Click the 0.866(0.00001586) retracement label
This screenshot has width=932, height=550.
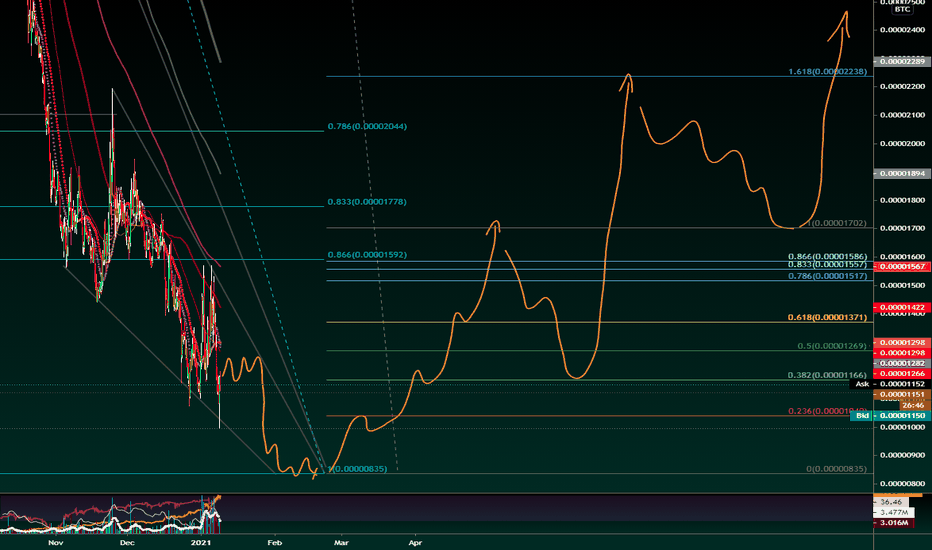coord(827,257)
